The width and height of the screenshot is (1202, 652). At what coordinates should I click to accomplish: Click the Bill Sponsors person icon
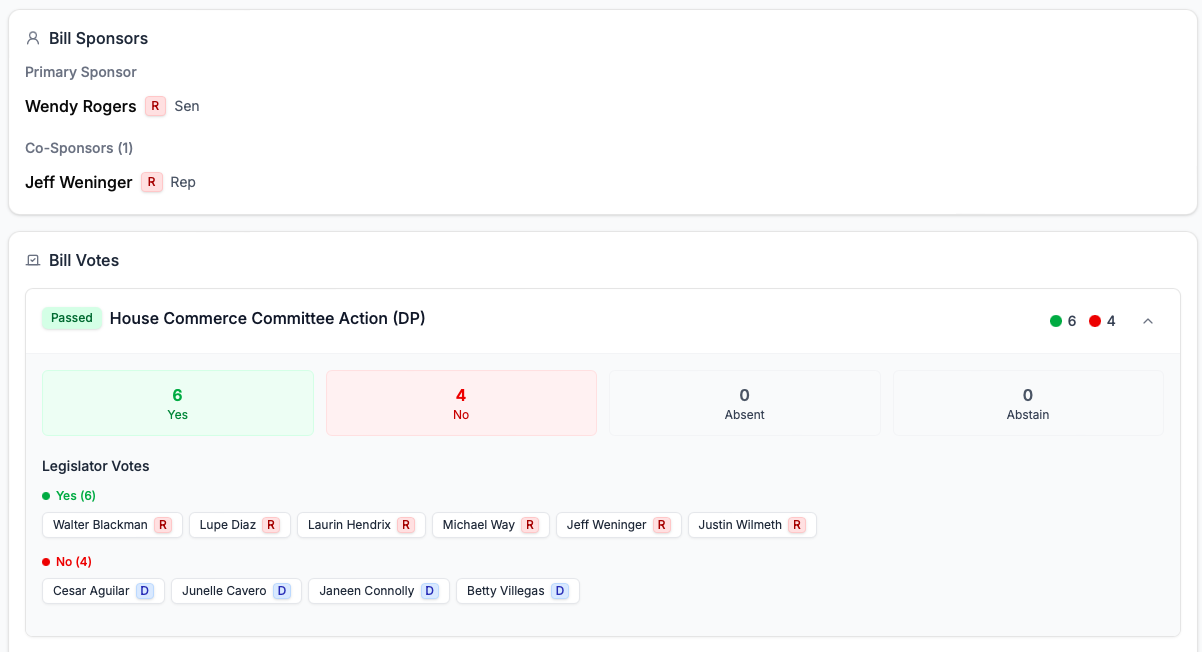(33, 39)
